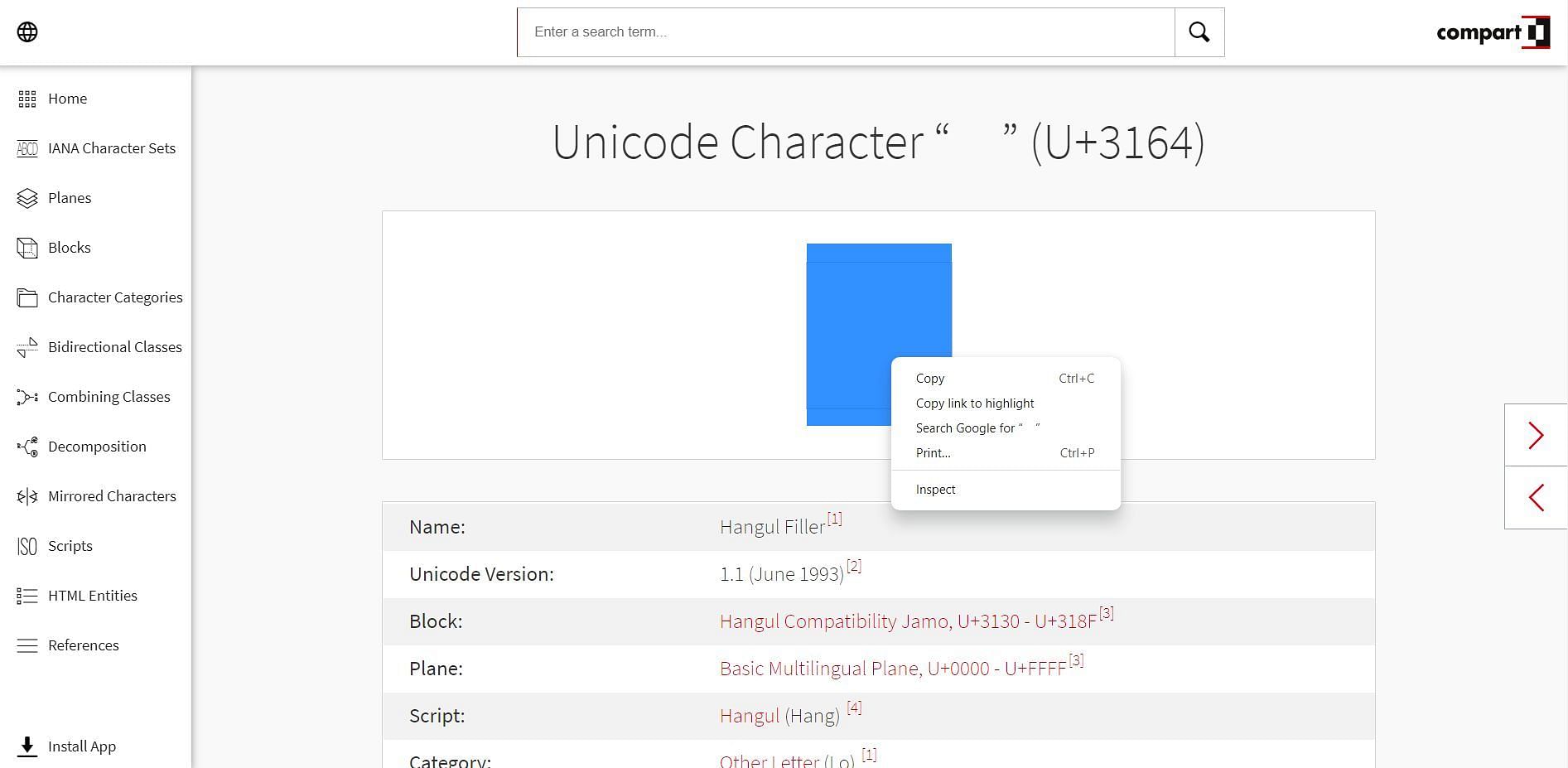Open the Home grid icon

(x=27, y=99)
